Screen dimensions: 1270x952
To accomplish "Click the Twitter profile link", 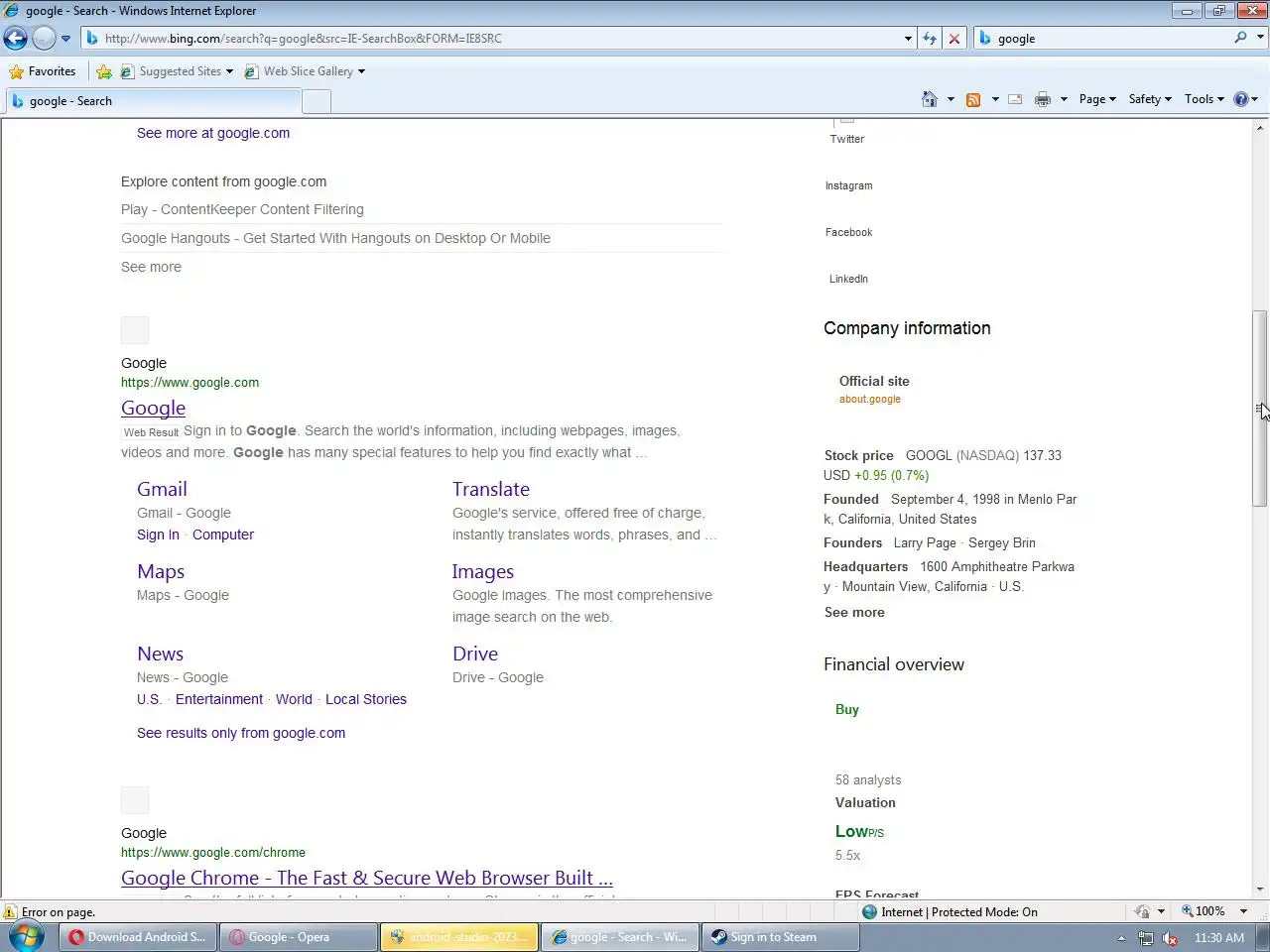I will click(x=847, y=139).
